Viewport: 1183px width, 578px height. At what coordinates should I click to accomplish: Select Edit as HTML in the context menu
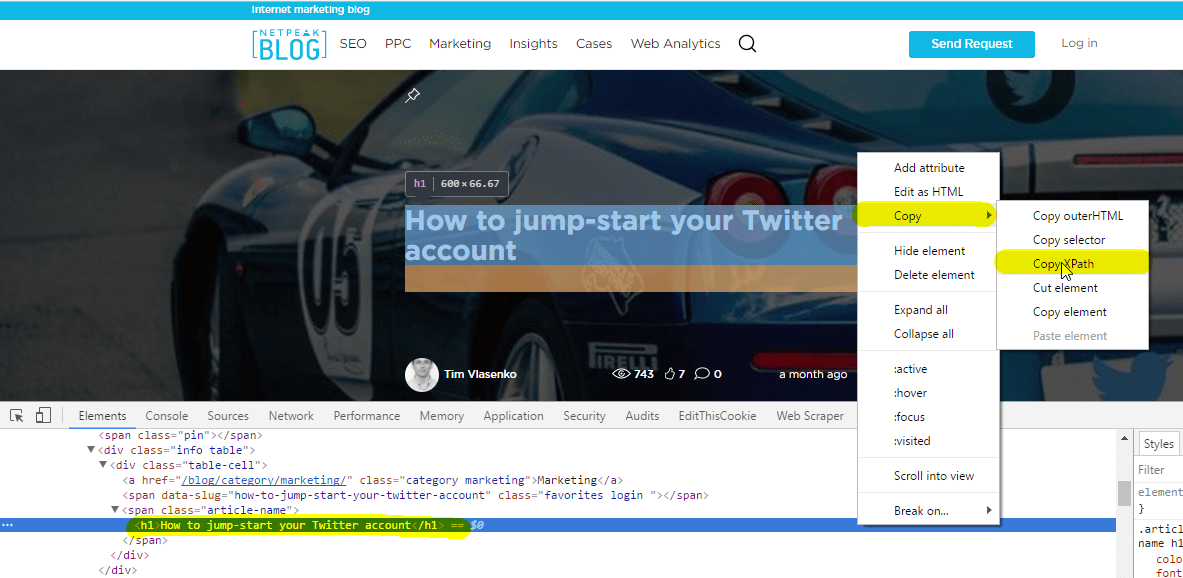(928, 192)
